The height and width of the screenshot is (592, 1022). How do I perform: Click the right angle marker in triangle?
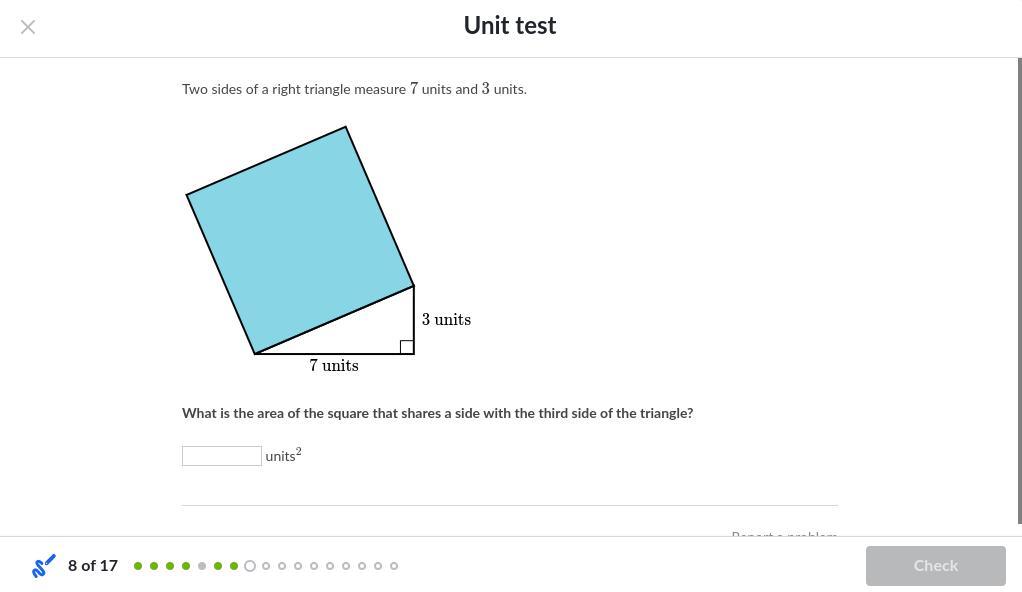[x=407, y=347]
